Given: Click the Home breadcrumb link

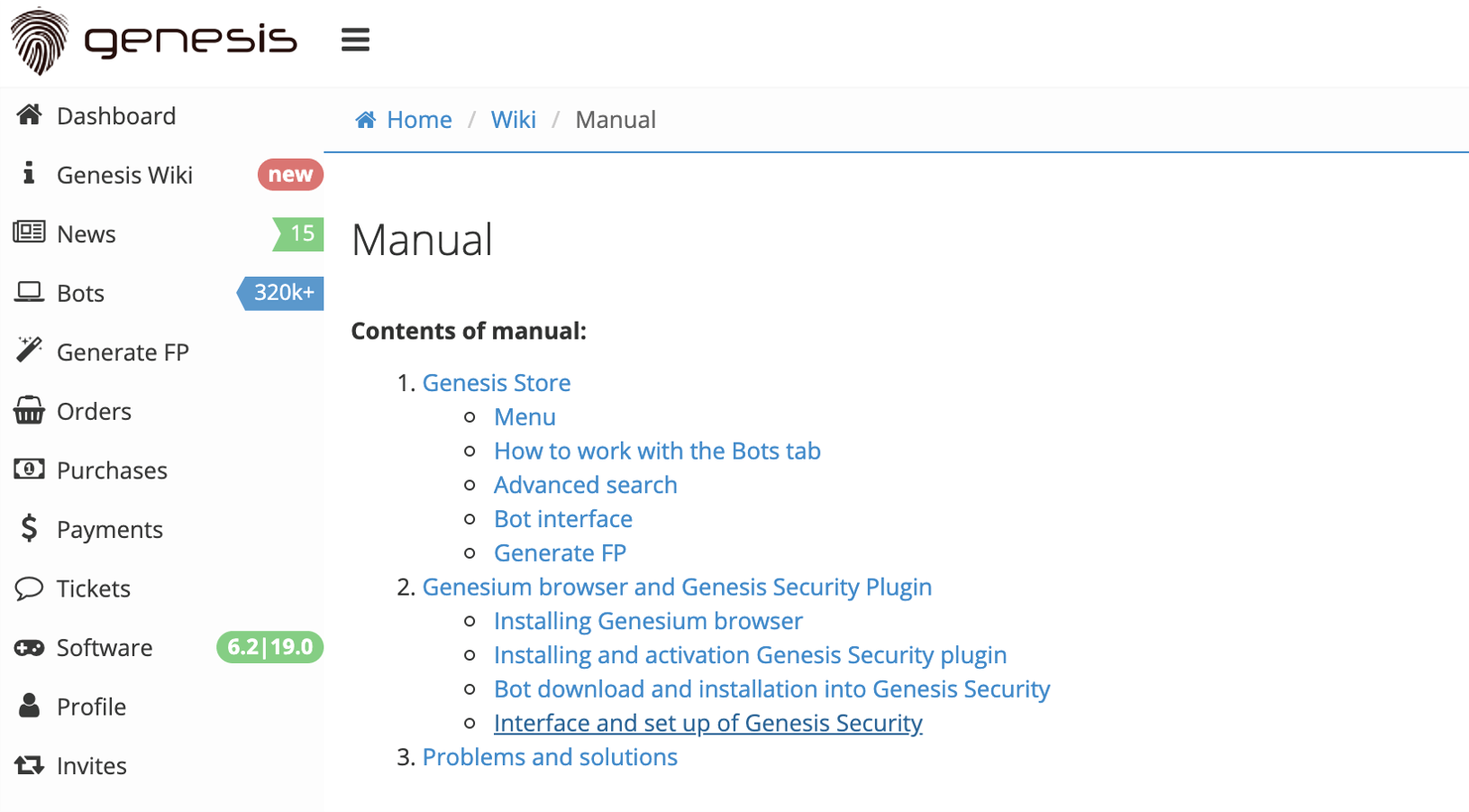Looking at the screenshot, I should (418, 120).
